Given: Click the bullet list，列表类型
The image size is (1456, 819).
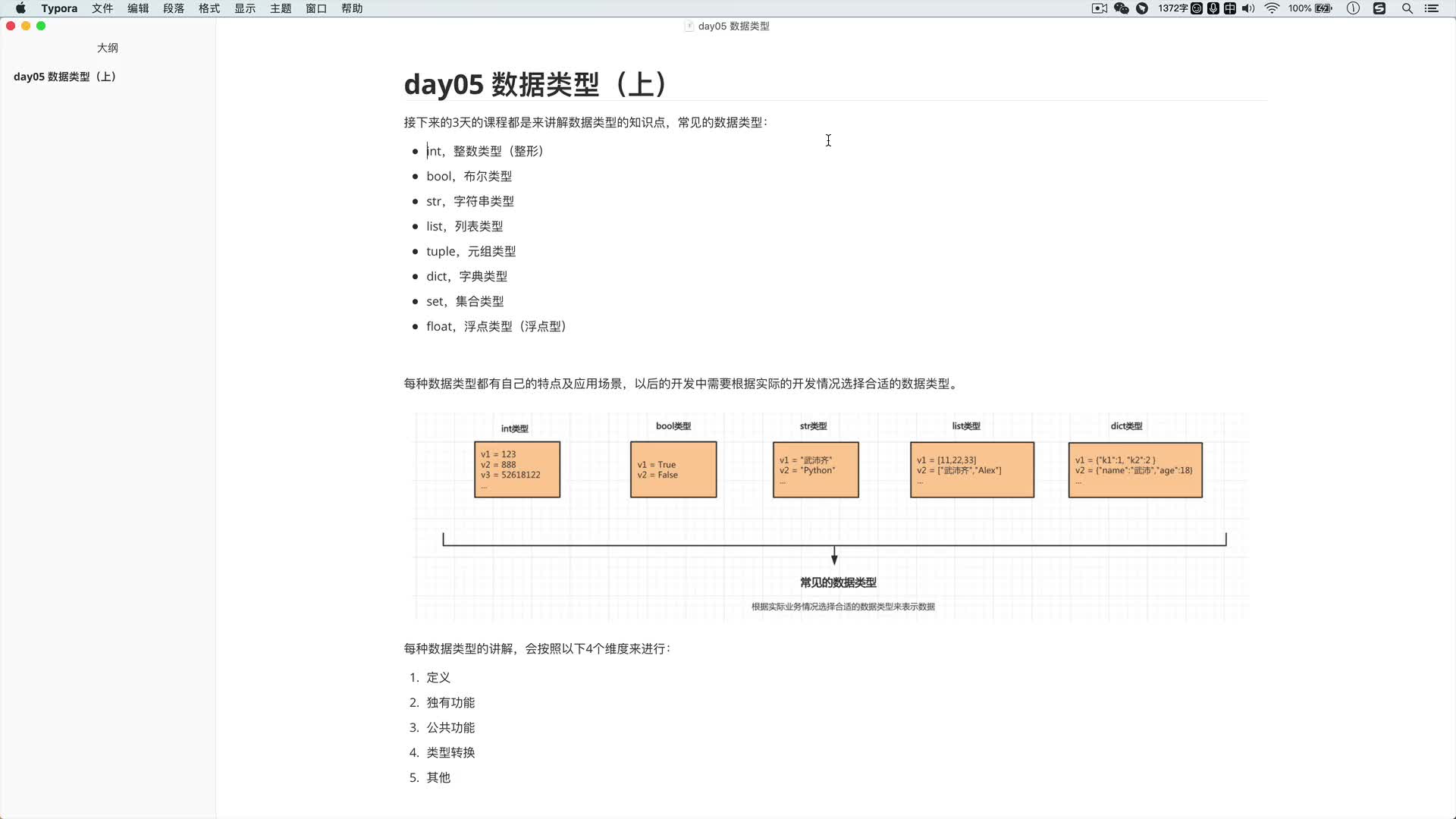Looking at the screenshot, I should 464,226.
